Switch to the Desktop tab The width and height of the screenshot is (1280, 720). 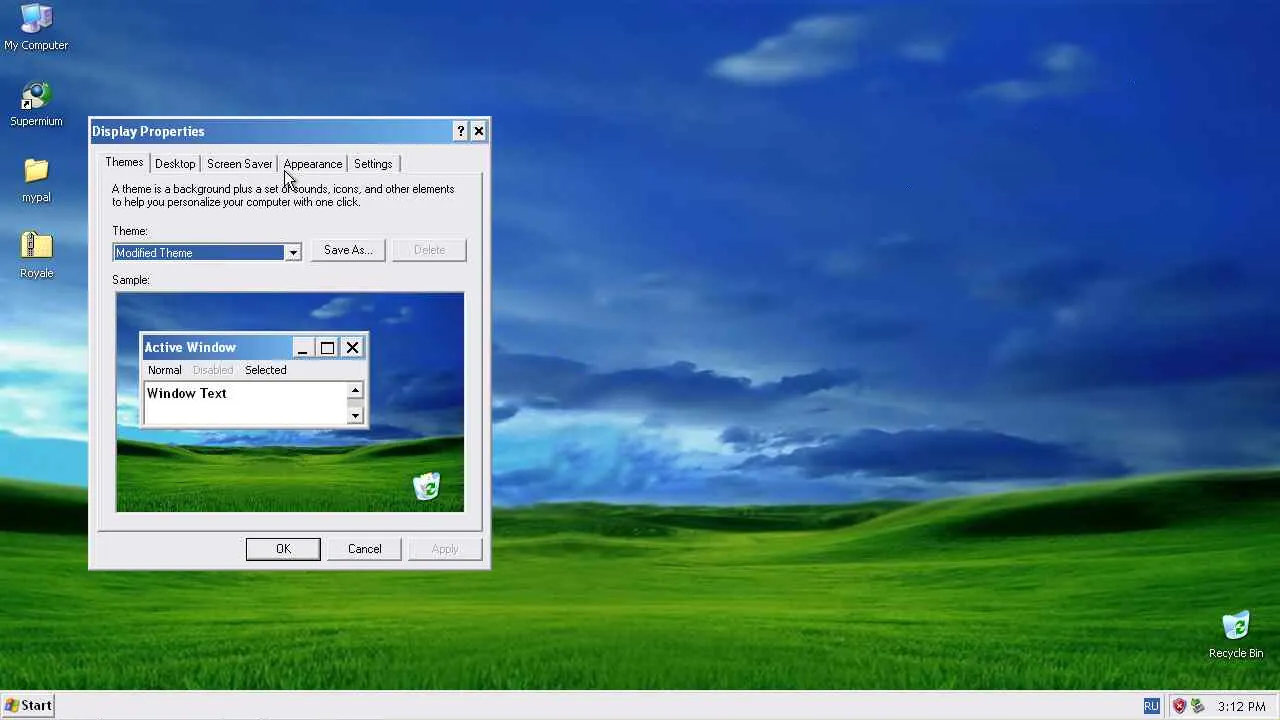(x=175, y=164)
